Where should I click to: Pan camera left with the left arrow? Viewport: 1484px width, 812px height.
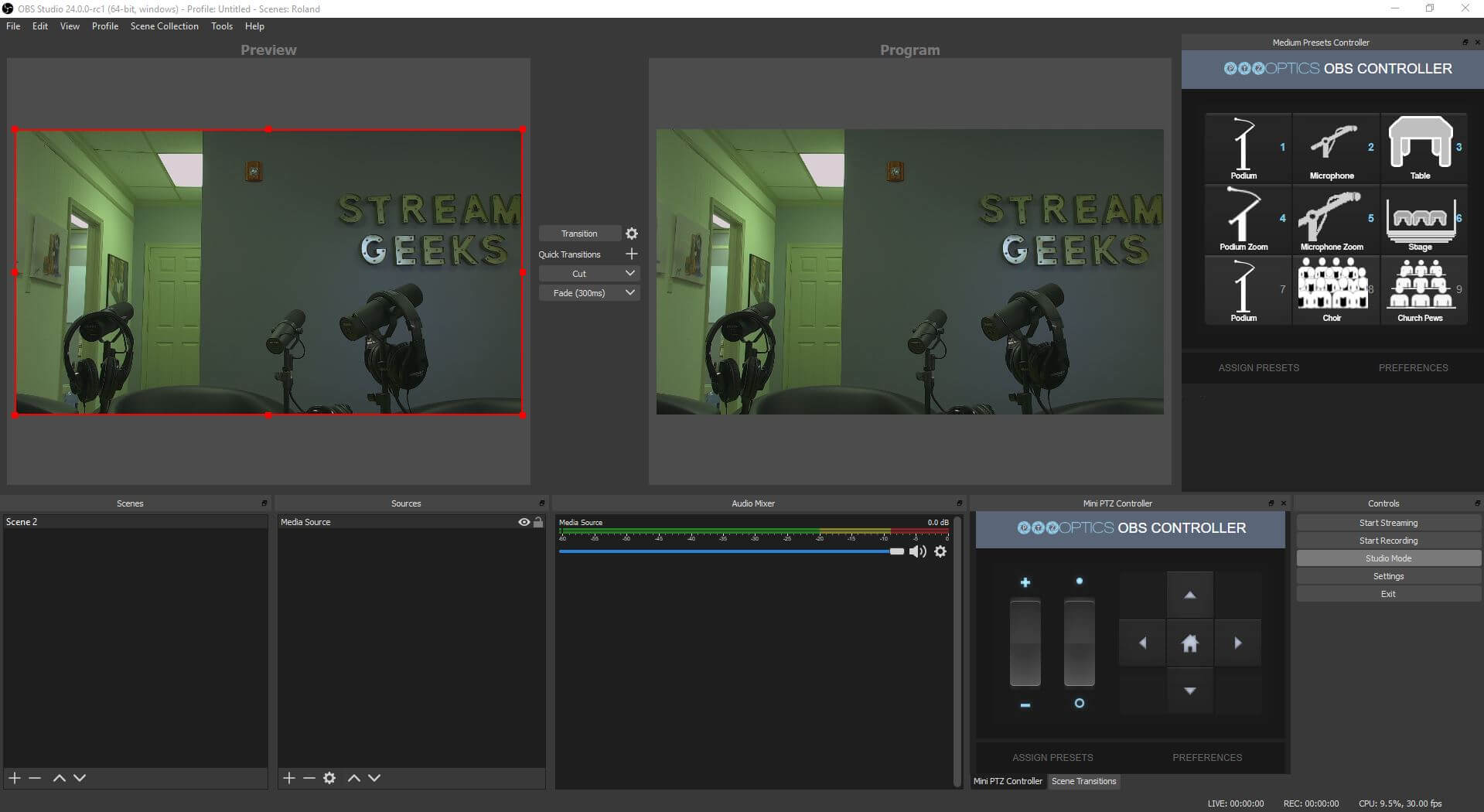(x=1142, y=643)
